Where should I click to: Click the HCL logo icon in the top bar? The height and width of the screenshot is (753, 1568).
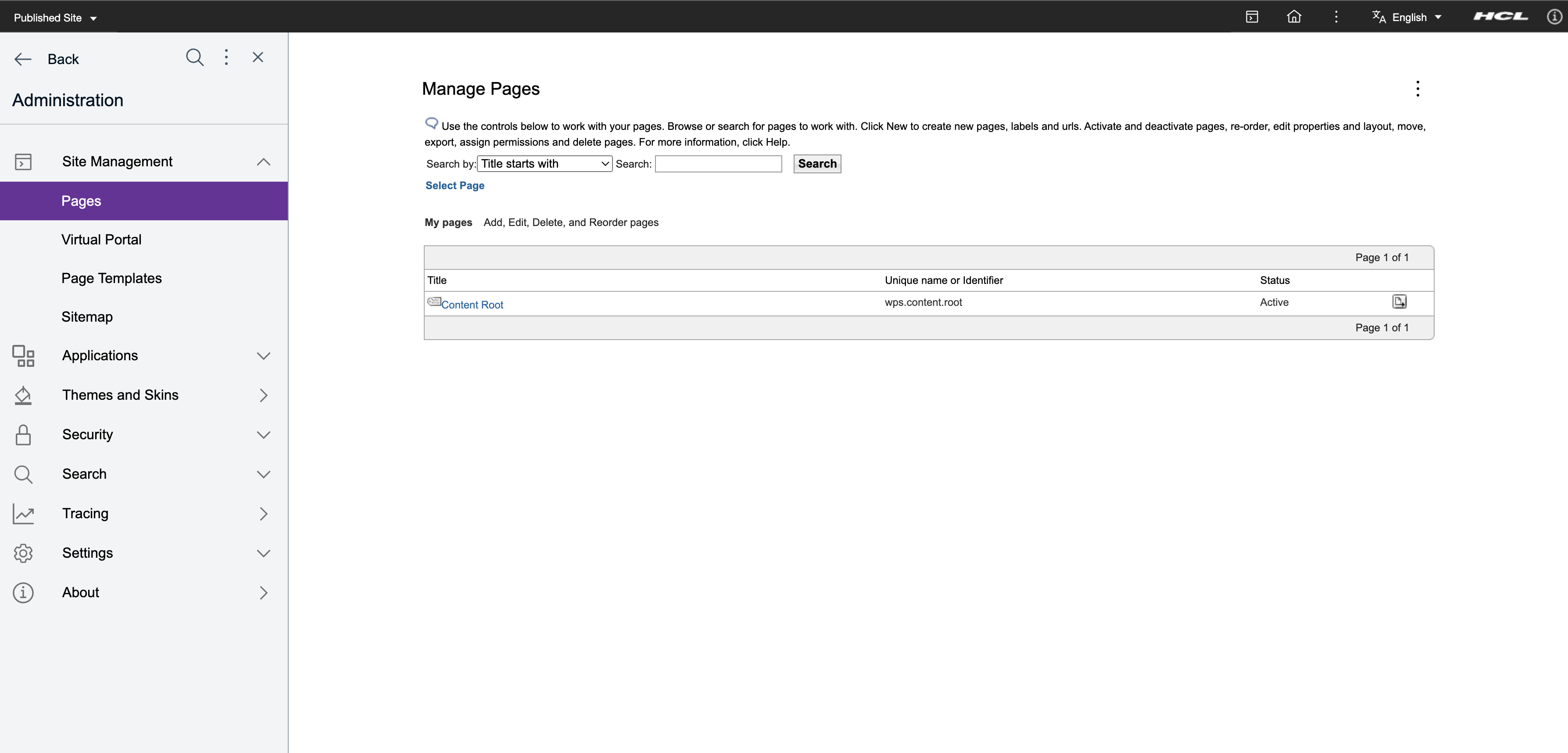click(x=1500, y=16)
